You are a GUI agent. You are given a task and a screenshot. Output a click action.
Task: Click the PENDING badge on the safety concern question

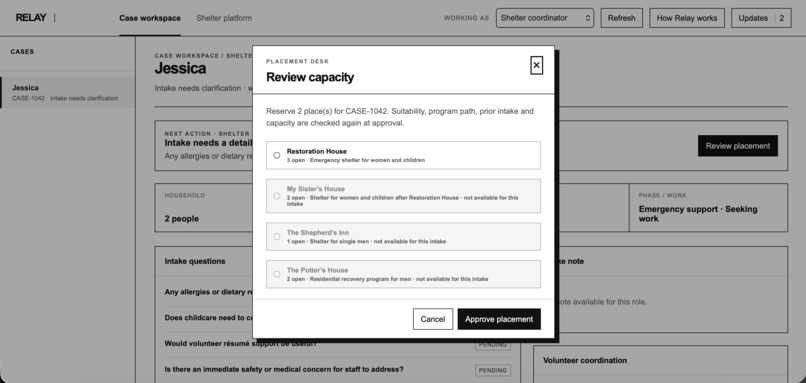(x=492, y=370)
